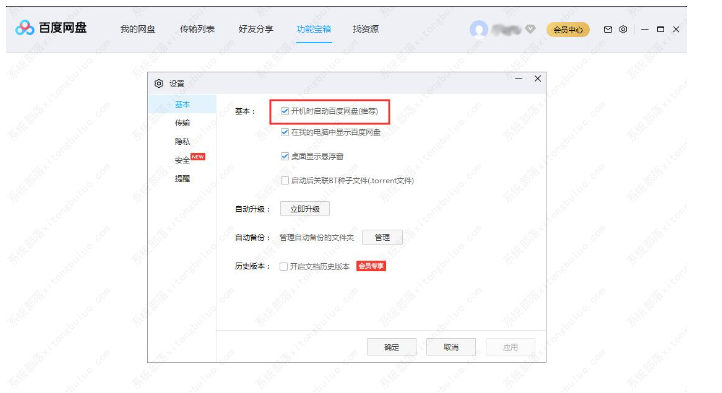This screenshot has width=722, height=393.
Task: Select 传输 settings category
Action: [x=182, y=123]
